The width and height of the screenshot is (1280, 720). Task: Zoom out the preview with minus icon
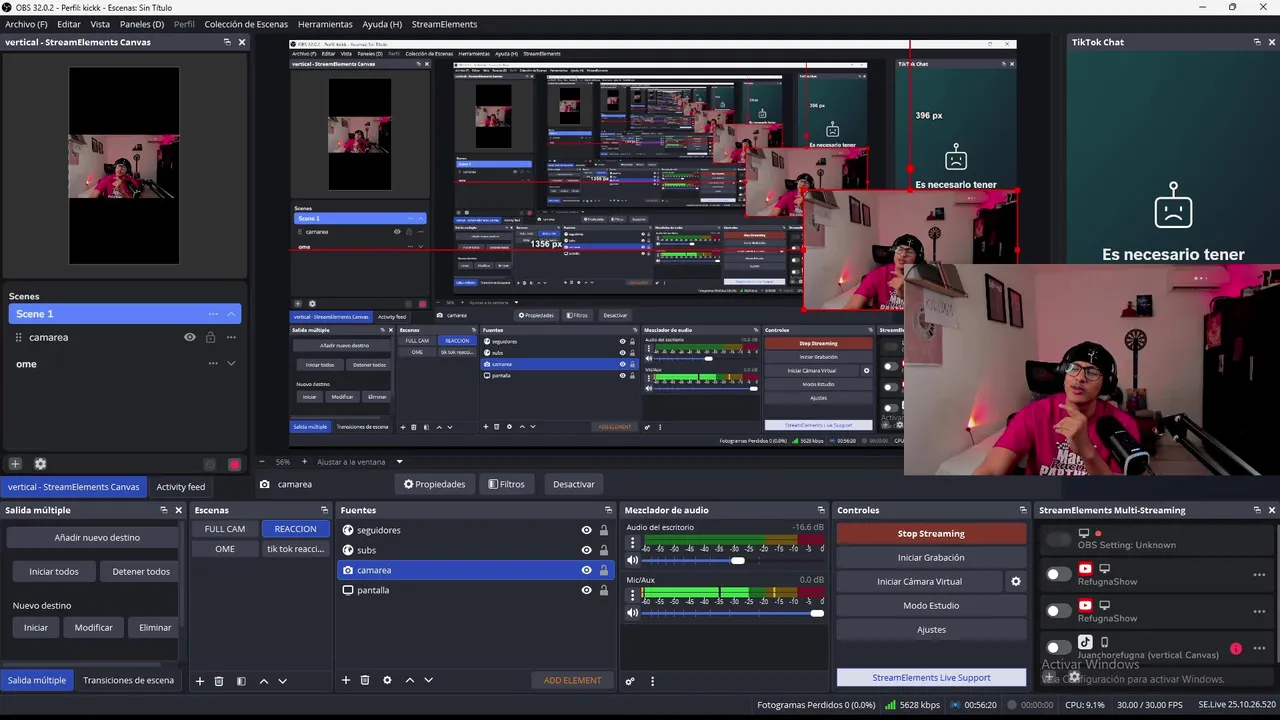(262, 462)
